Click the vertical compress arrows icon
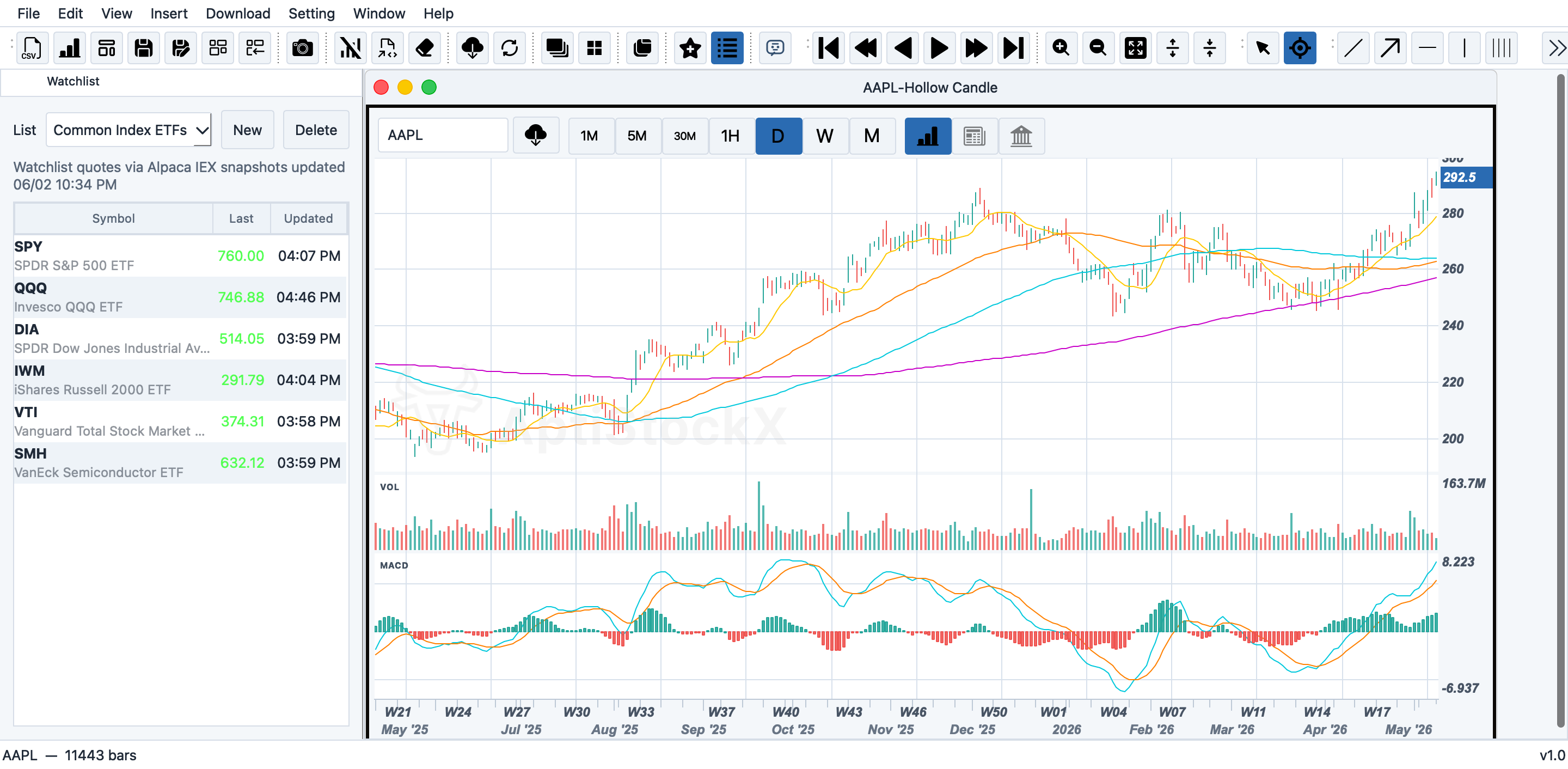The image size is (1568, 769). [1210, 47]
